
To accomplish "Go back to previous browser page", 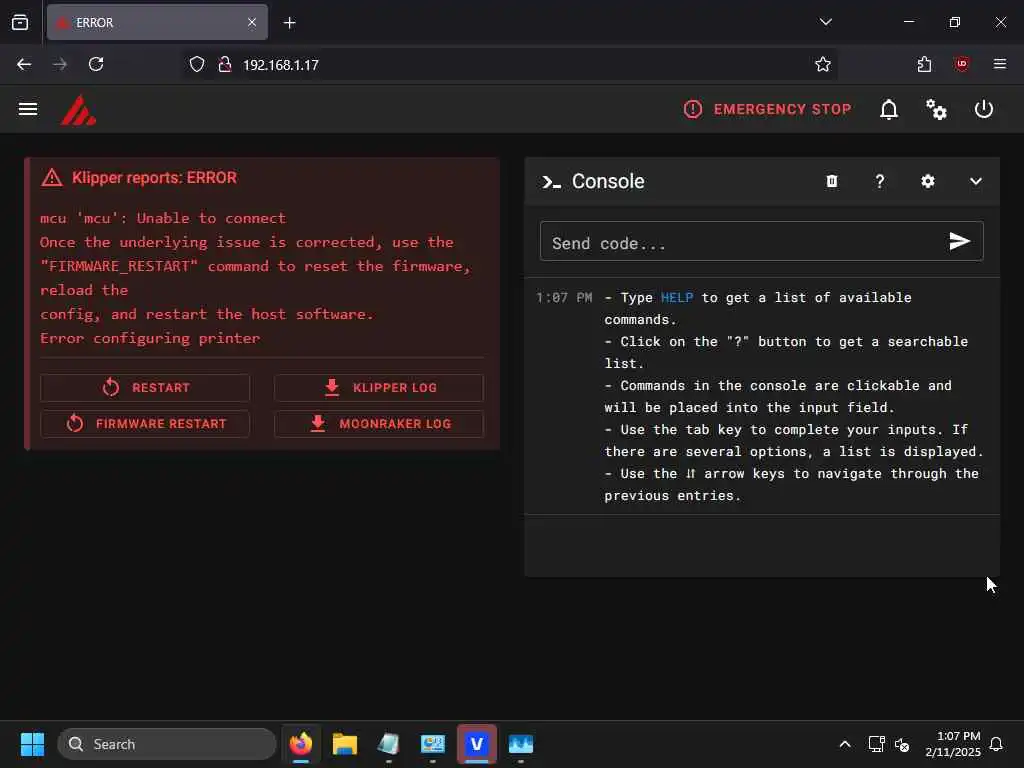I will pos(24,64).
